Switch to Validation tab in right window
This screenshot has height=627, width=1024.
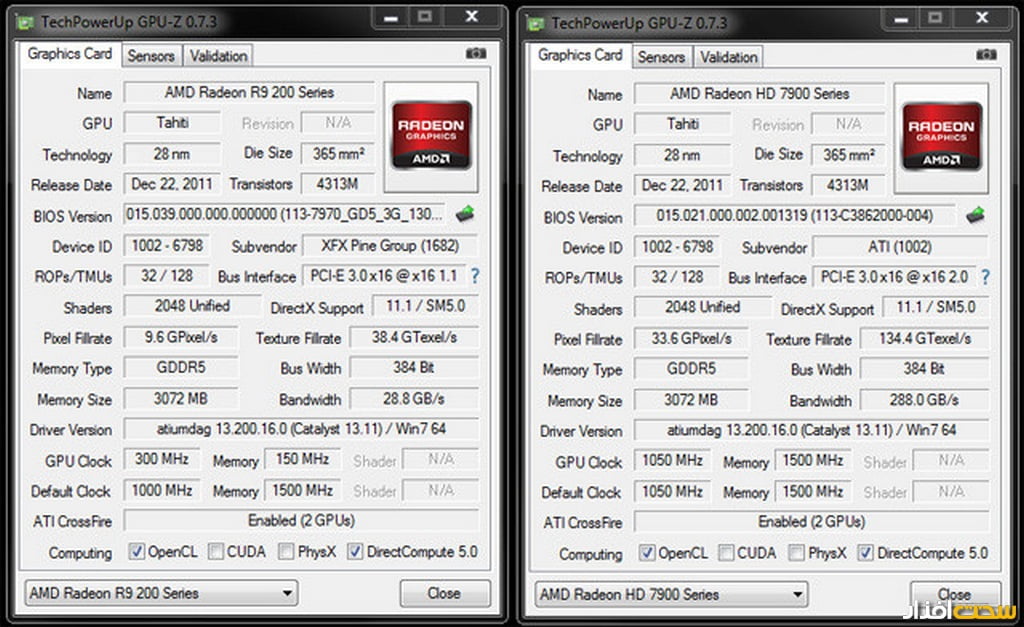tap(729, 57)
